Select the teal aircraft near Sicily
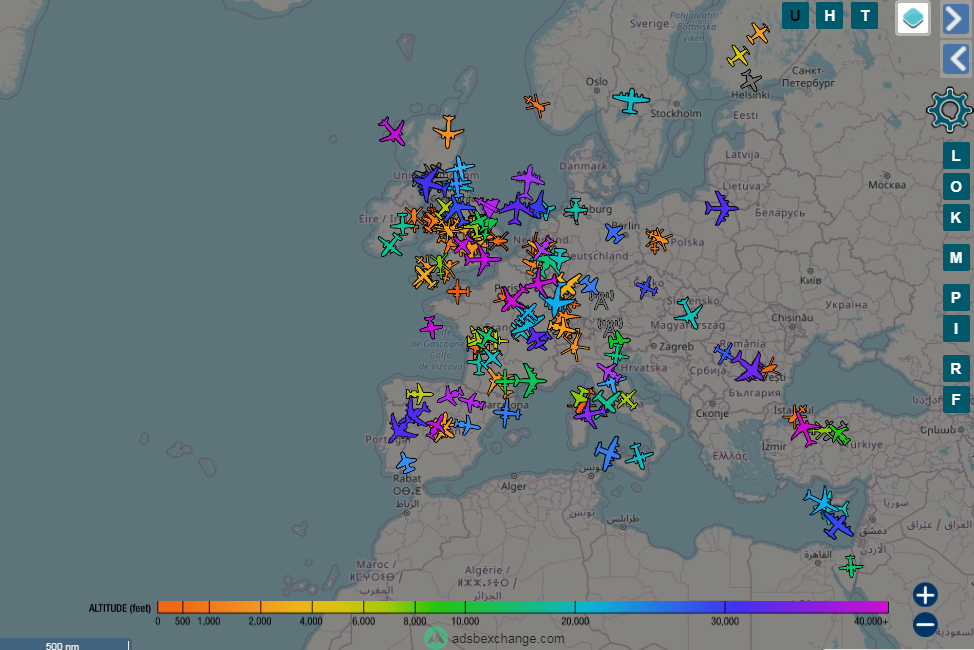 pos(639,456)
